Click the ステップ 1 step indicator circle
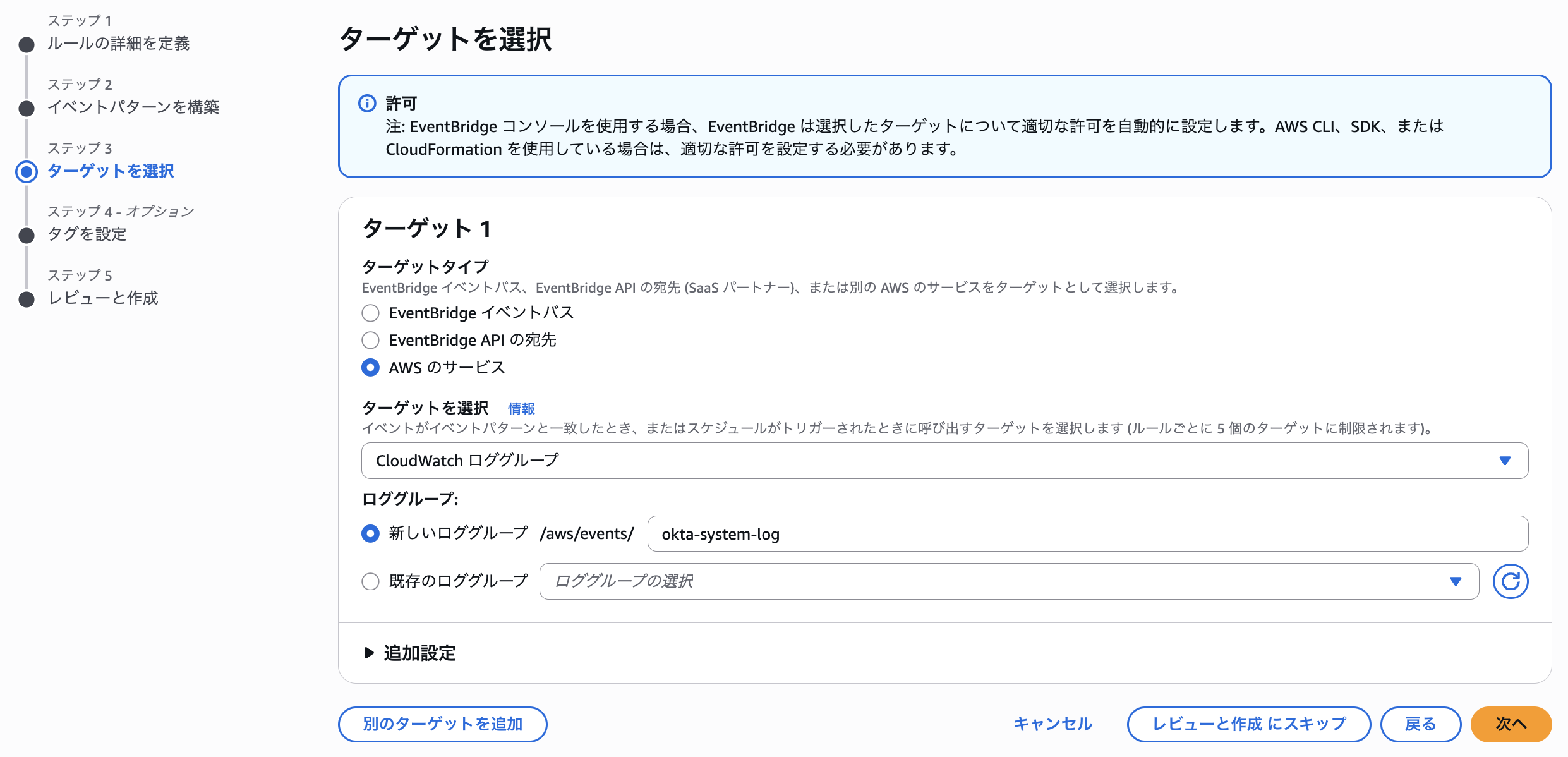Image resolution: width=1568 pixels, height=757 pixels. [26, 44]
